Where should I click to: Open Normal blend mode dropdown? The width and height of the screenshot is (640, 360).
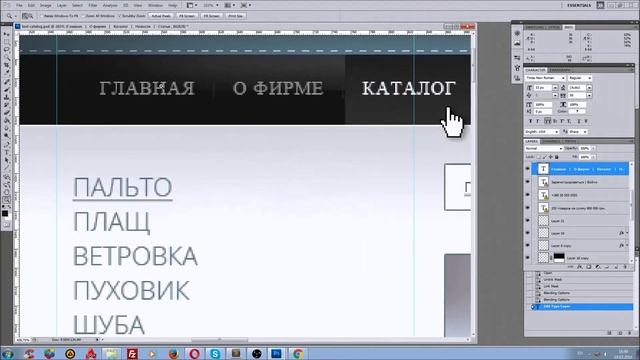click(x=544, y=148)
